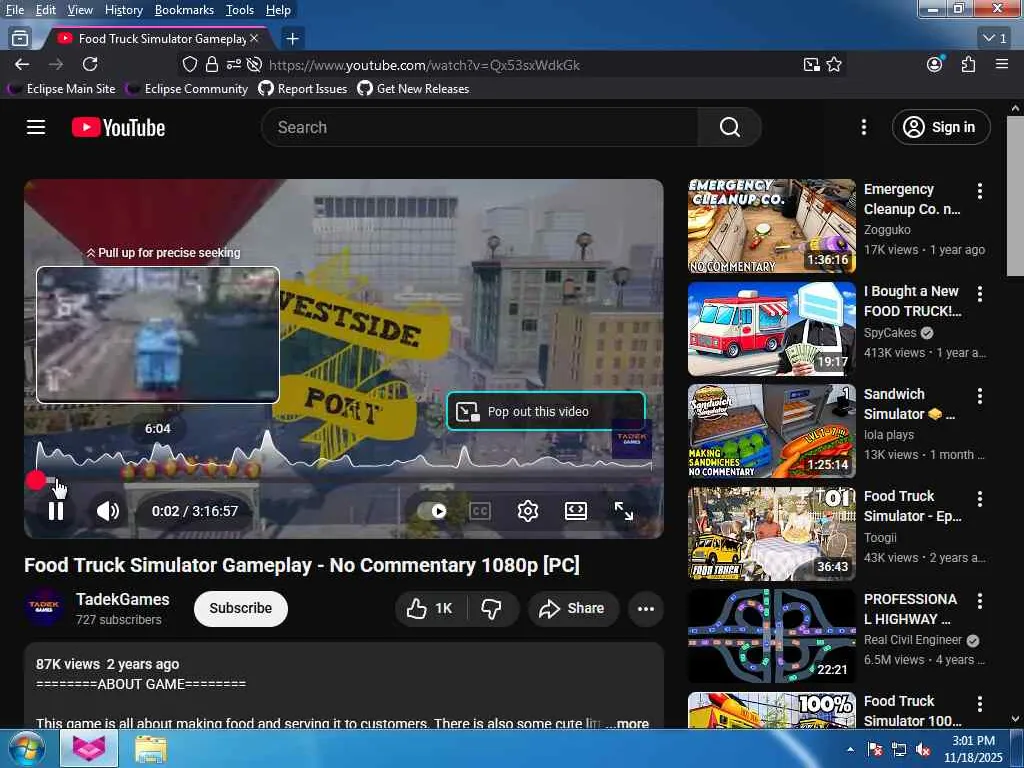Open the Edit menu
This screenshot has height=768, width=1024.
pyautogui.click(x=45, y=10)
